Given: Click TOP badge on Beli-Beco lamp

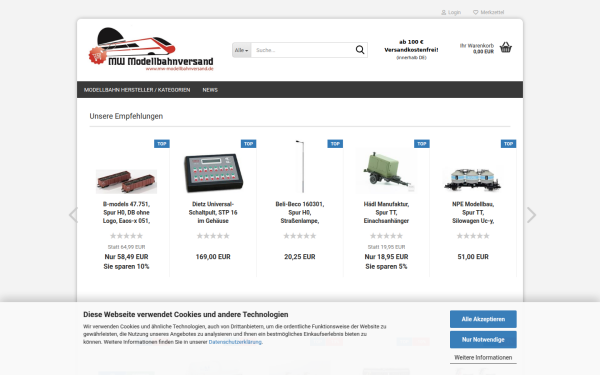Looking at the screenshot, I should click(335, 144).
